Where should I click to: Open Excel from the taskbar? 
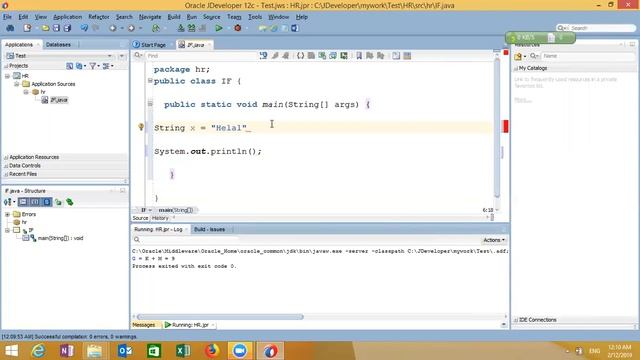pos(183,351)
